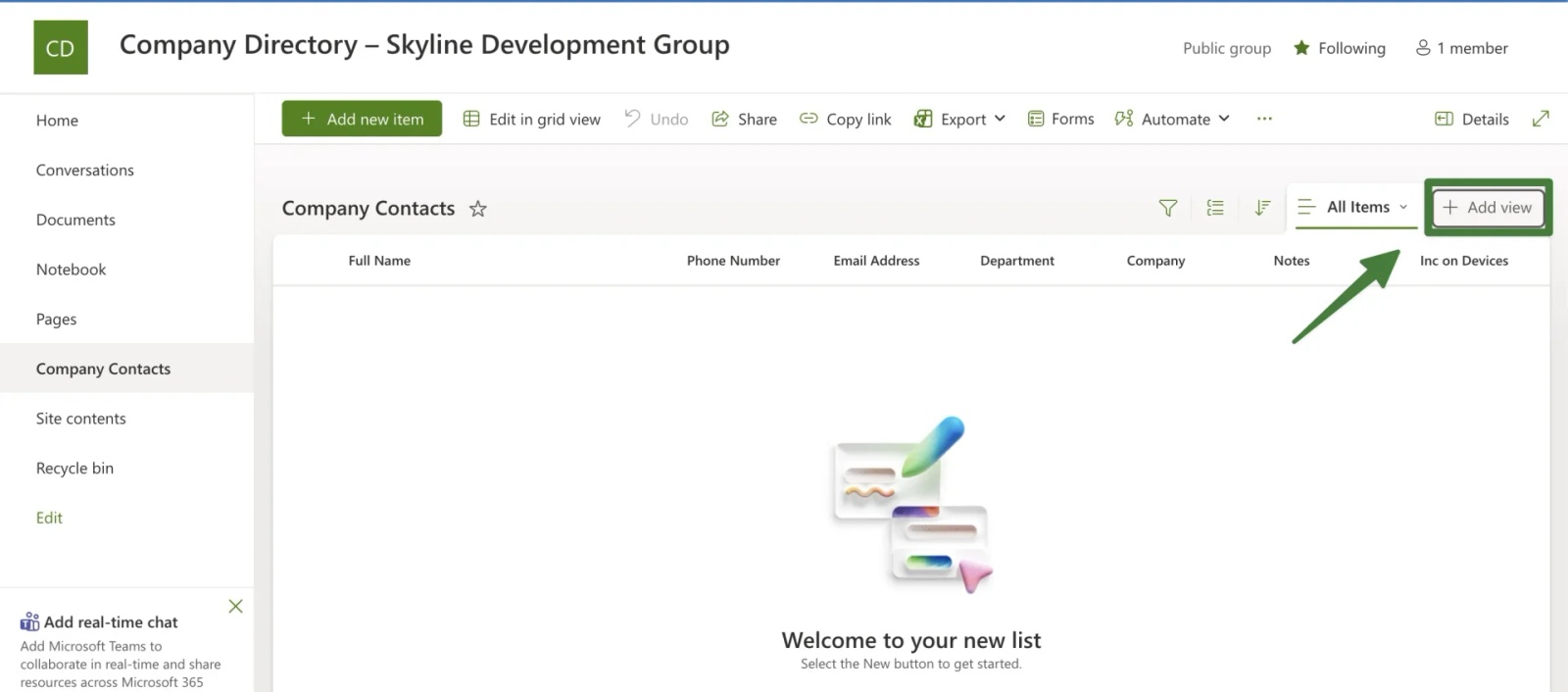Toggle the Following star
Viewport: 1568px width, 692px height.
(x=1301, y=48)
